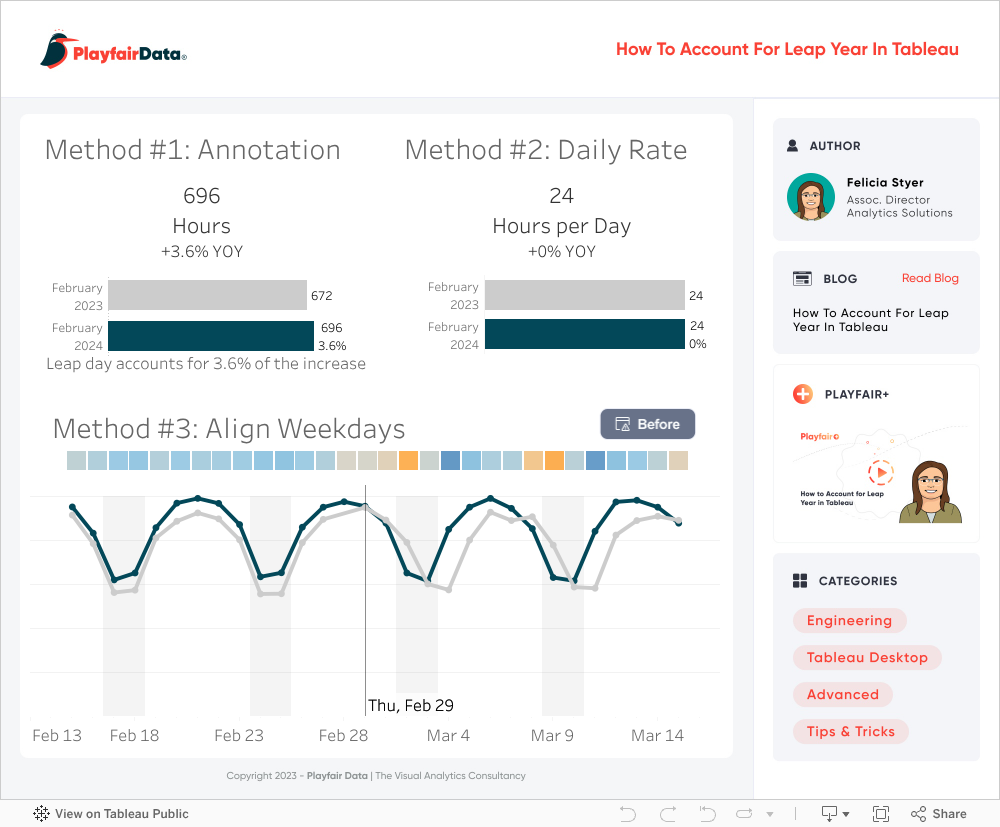Click the last teal line data point
Viewport: 1000px width, 827px height.
point(679,523)
